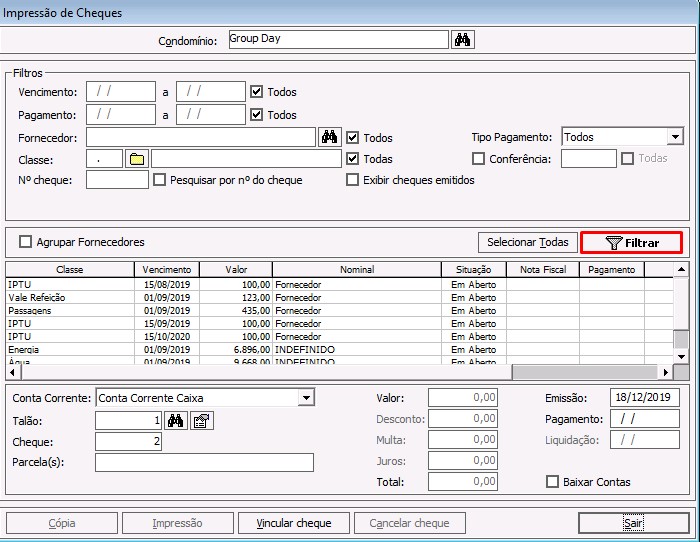Click horizontal scroll left arrow
The width and height of the screenshot is (700, 542).
point(13,372)
